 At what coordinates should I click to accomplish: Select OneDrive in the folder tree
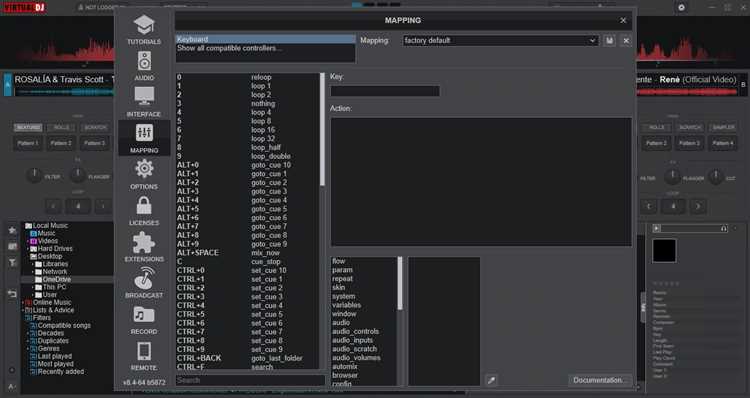56,279
